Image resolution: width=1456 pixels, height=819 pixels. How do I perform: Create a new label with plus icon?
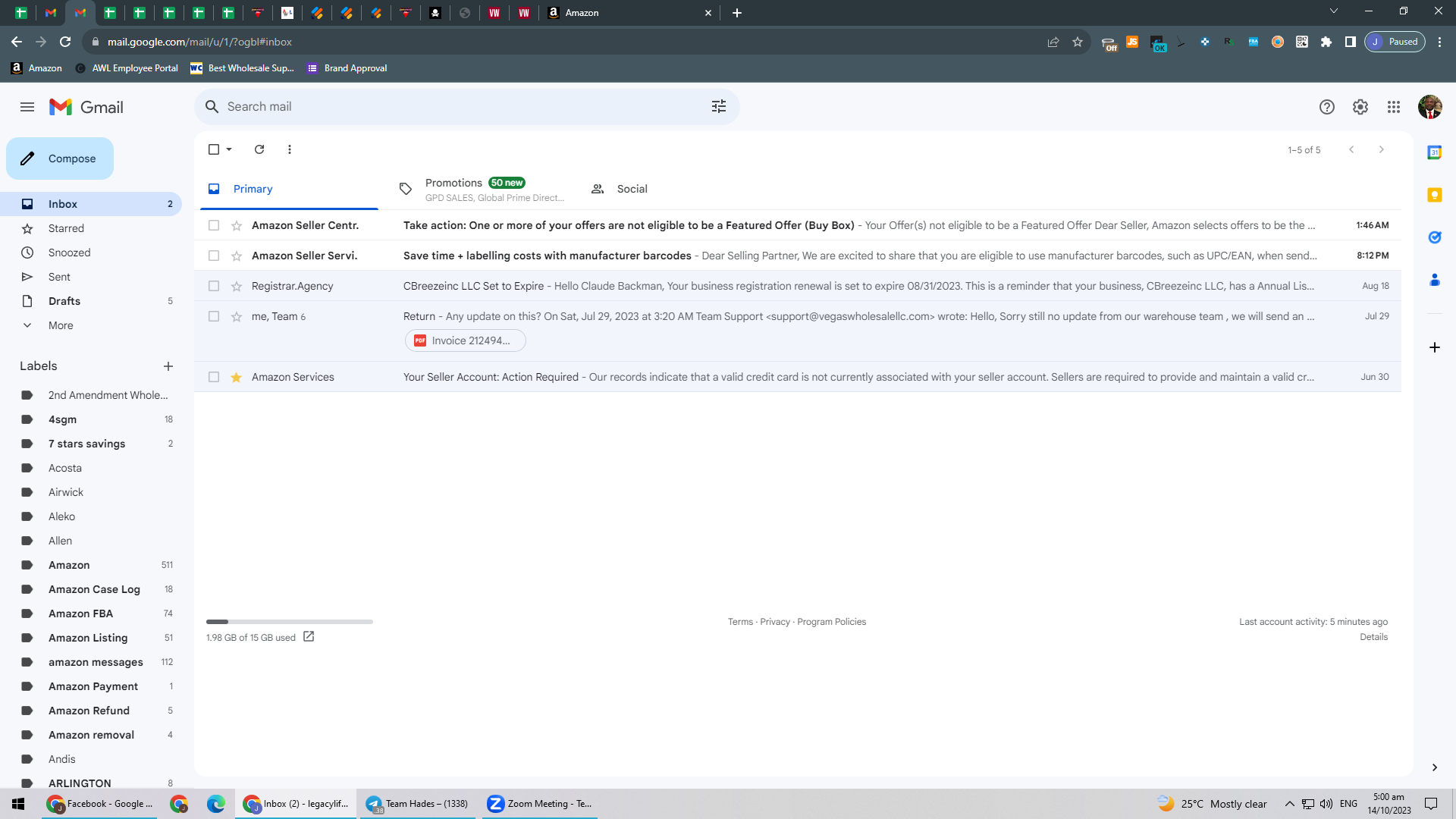click(168, 366)
